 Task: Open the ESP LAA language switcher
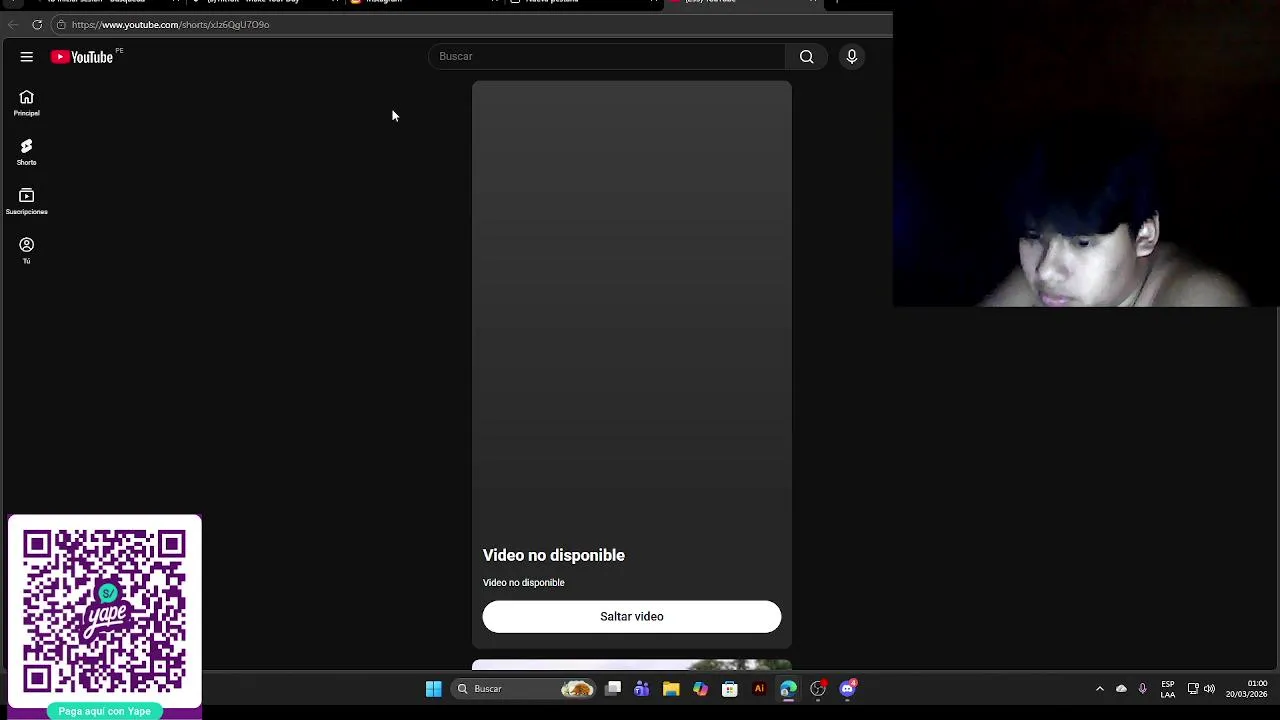1168,689
